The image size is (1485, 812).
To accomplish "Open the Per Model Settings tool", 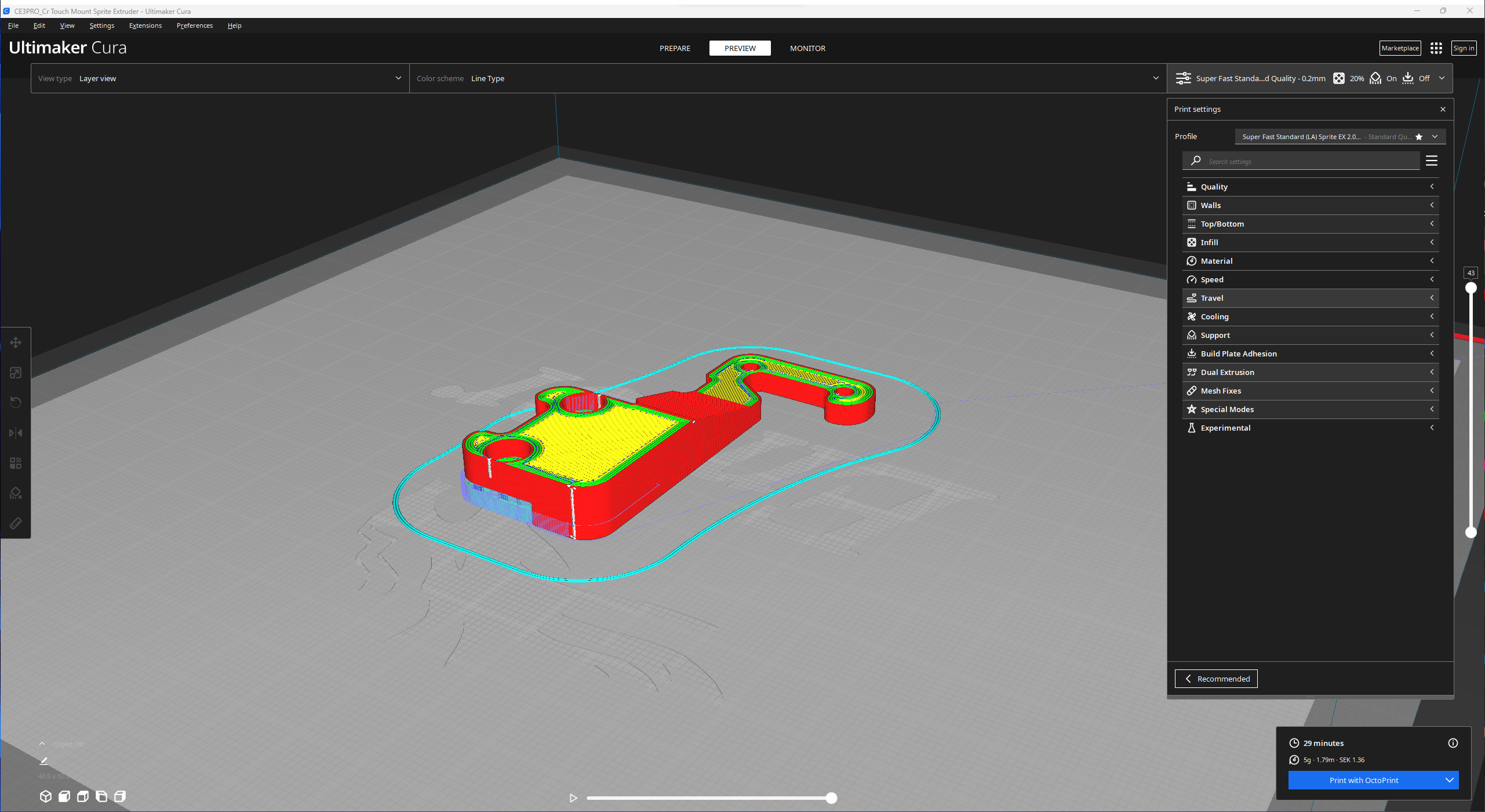I will pos(16,463).
